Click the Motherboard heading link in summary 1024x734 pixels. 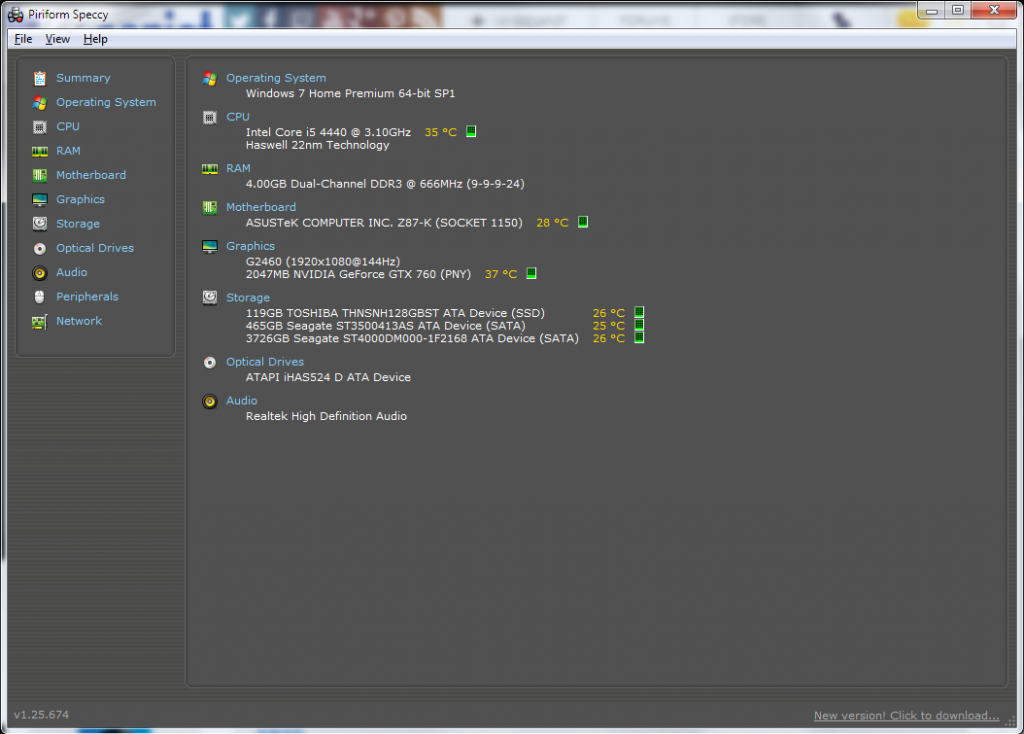coord(261,207)
